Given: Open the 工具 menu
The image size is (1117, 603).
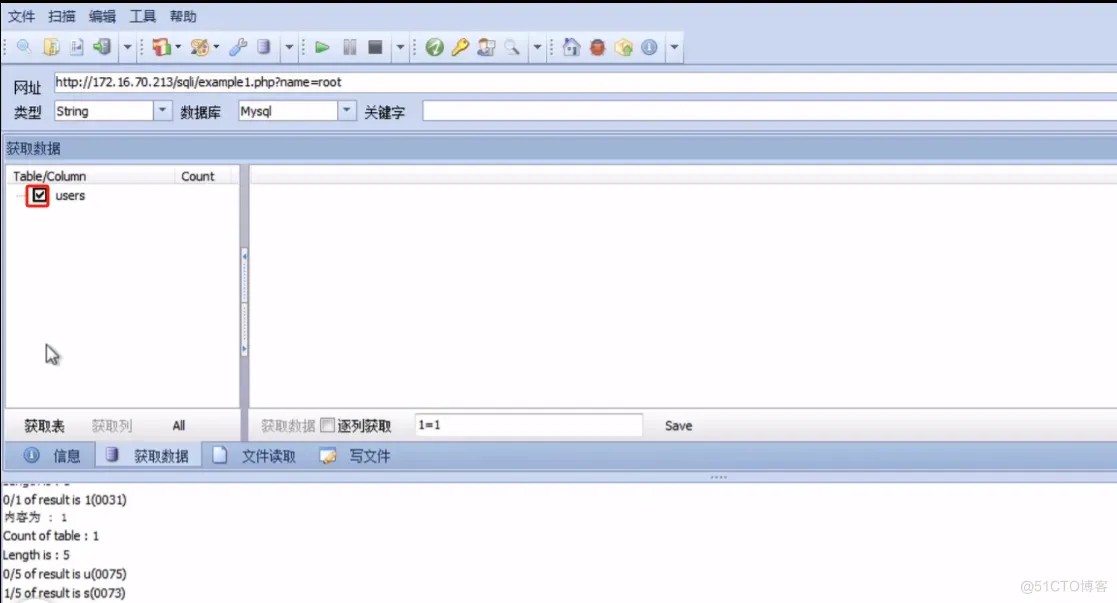Looking at the screenshot, I should pos(142,16).
